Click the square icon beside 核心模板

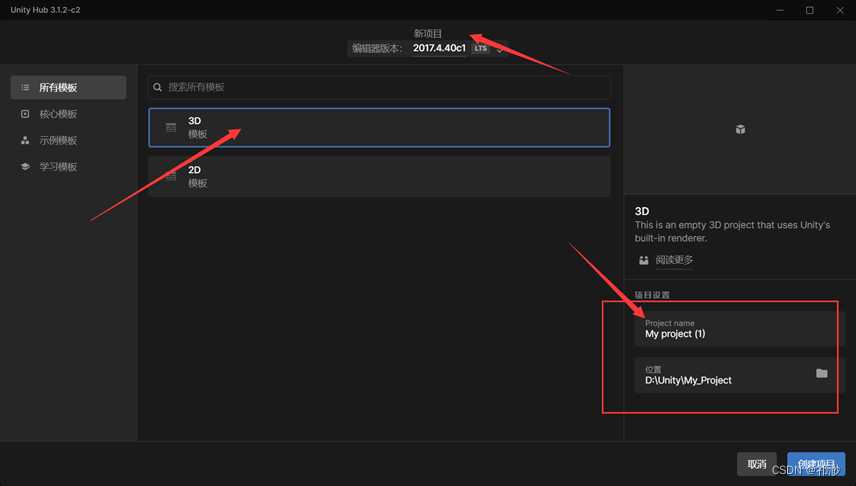click(25, 114)
